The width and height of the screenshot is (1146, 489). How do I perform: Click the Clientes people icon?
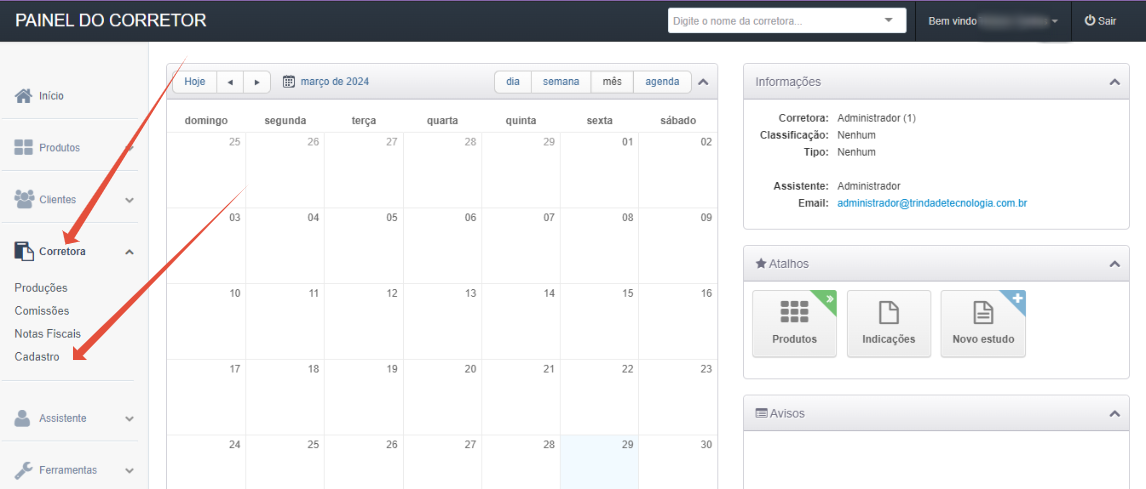[x=24, y=199]
